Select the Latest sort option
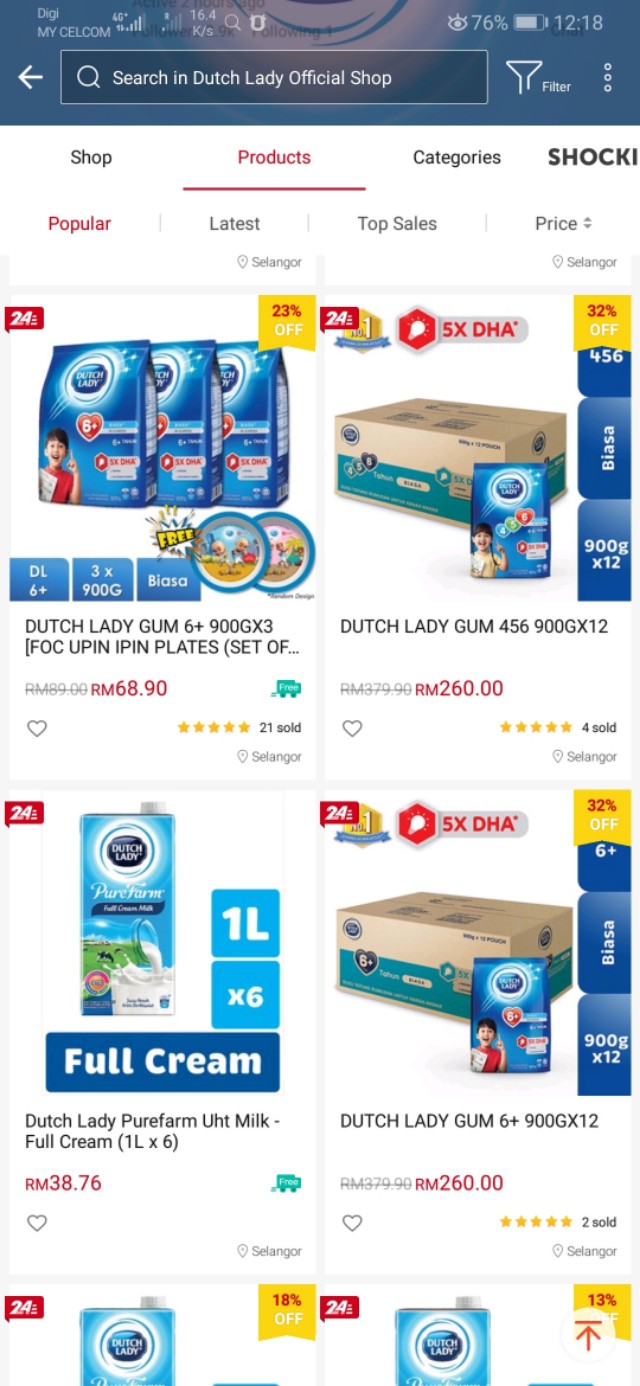640x1386 pixels. tap(234, 223)
